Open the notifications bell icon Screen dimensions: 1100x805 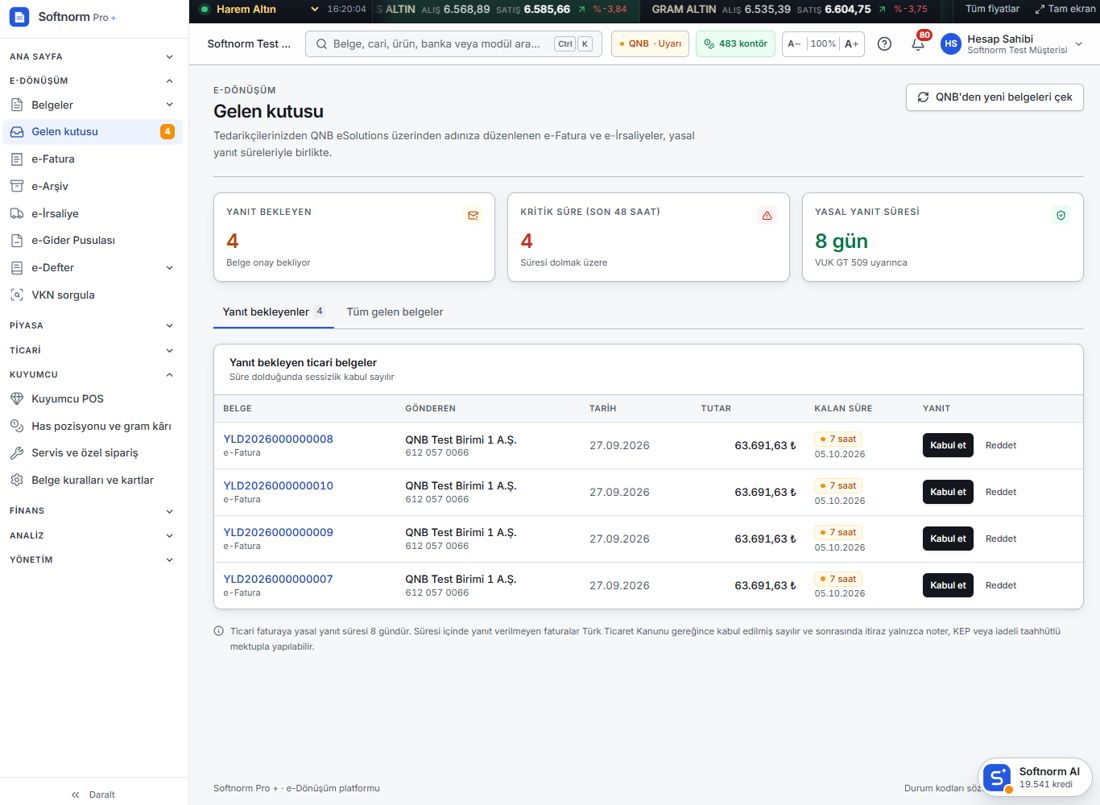pos(918,44)
